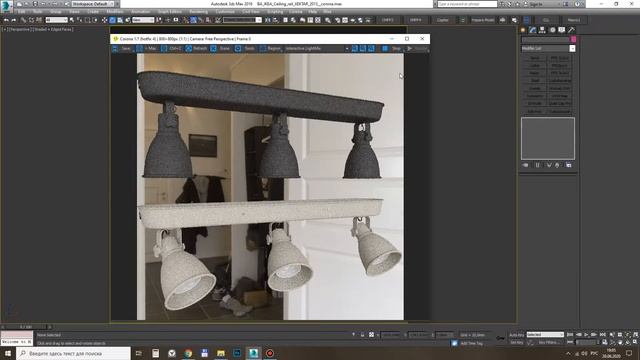Toggle Set Key mode button
This screenshot has height=360, width=640.
pyautogui.click(x=516, y=342)
